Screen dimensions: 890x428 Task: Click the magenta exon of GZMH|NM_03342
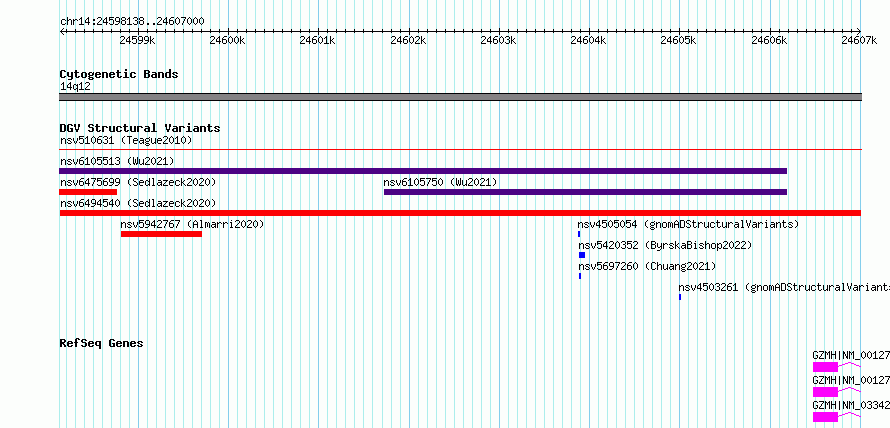(825, 417)
